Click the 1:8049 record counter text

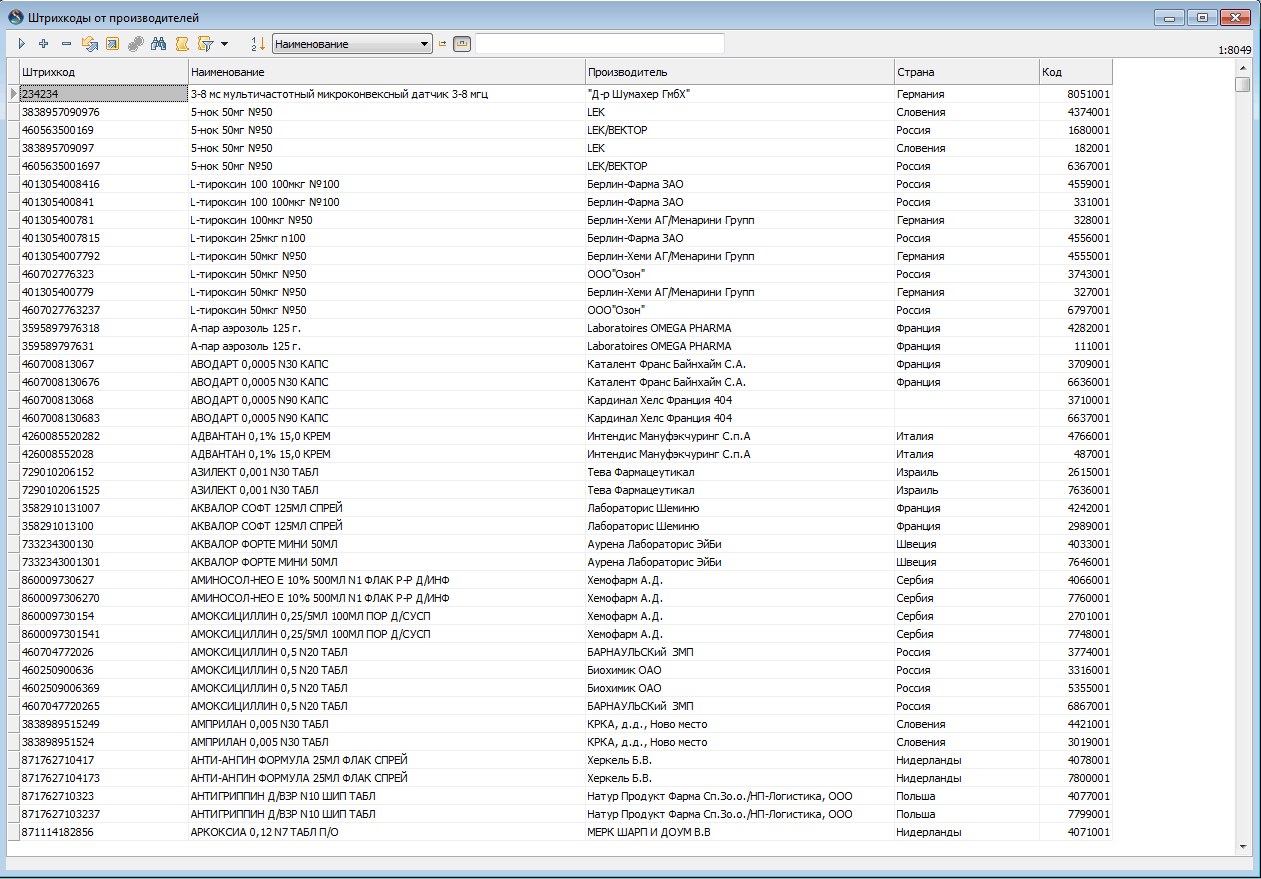[x=1234, y=49]
